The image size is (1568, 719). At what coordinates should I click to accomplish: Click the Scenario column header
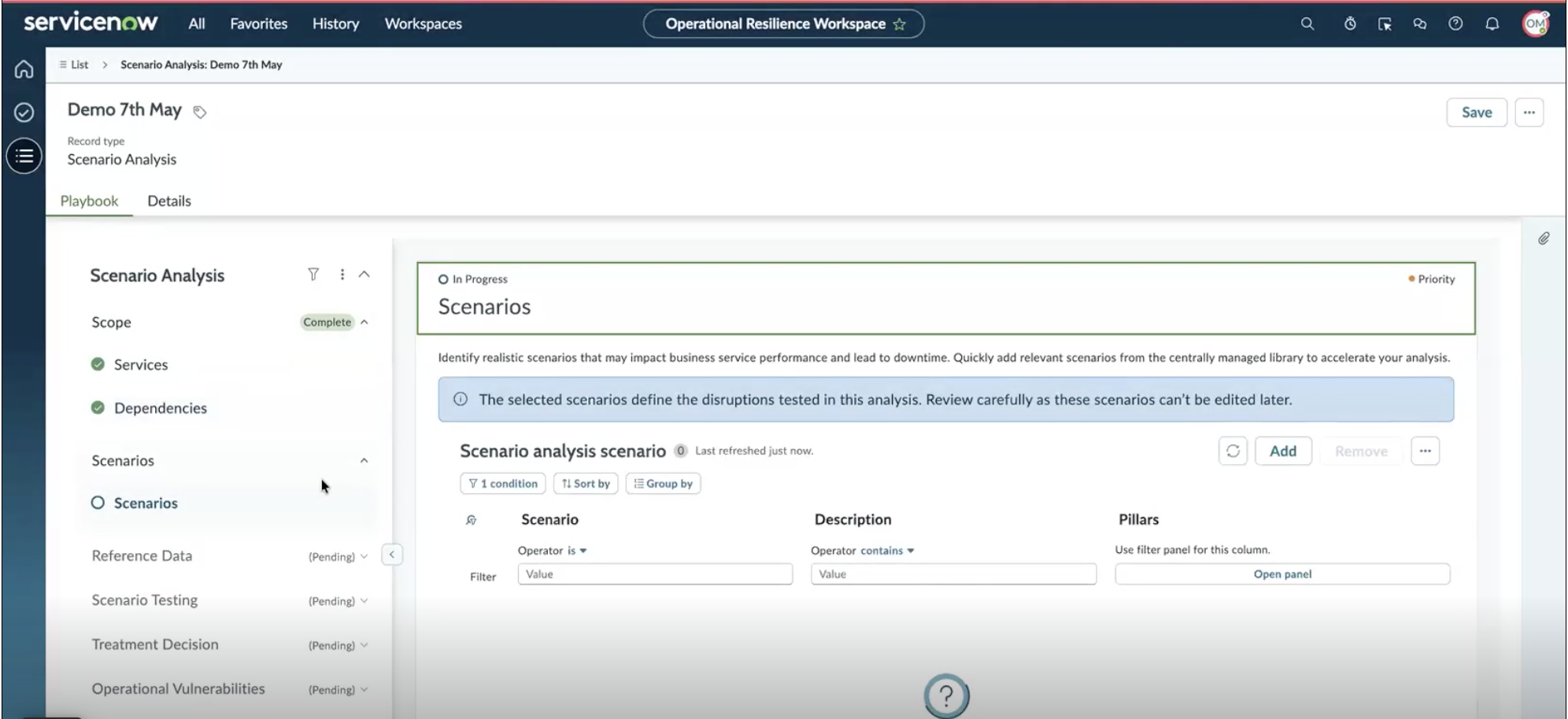(x=549, y=519)
